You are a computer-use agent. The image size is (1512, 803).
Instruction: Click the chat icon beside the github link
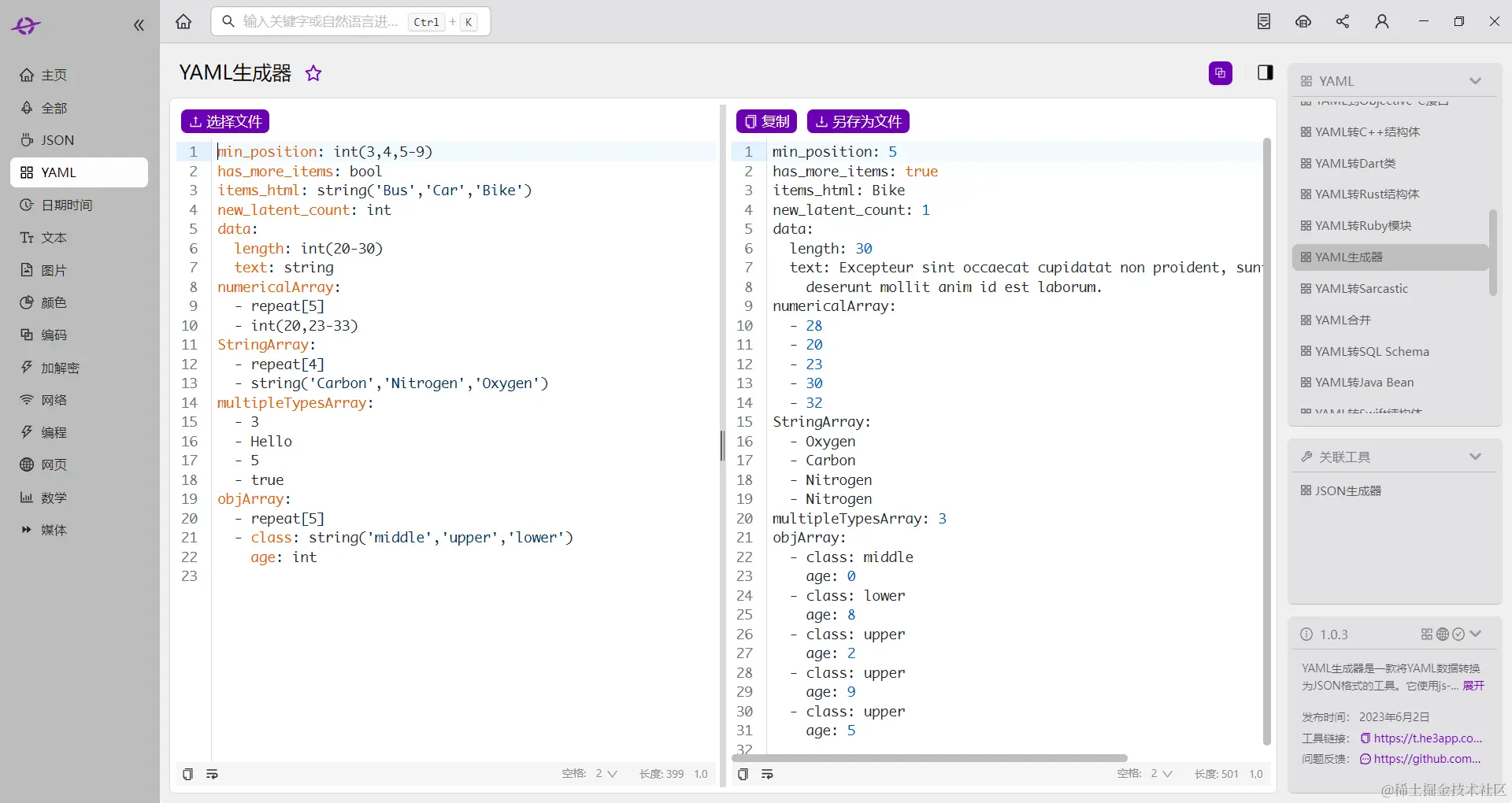click(1366, 759)
